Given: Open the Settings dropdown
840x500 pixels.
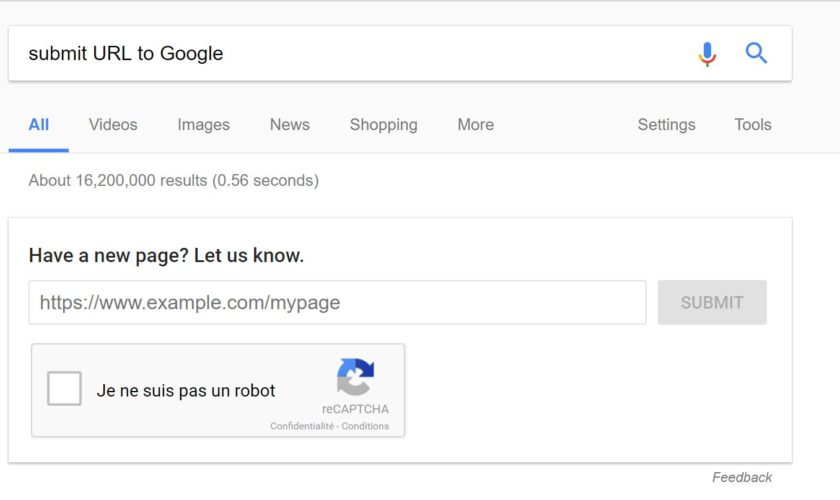Looking at the screenshot, I should point(666,125).
